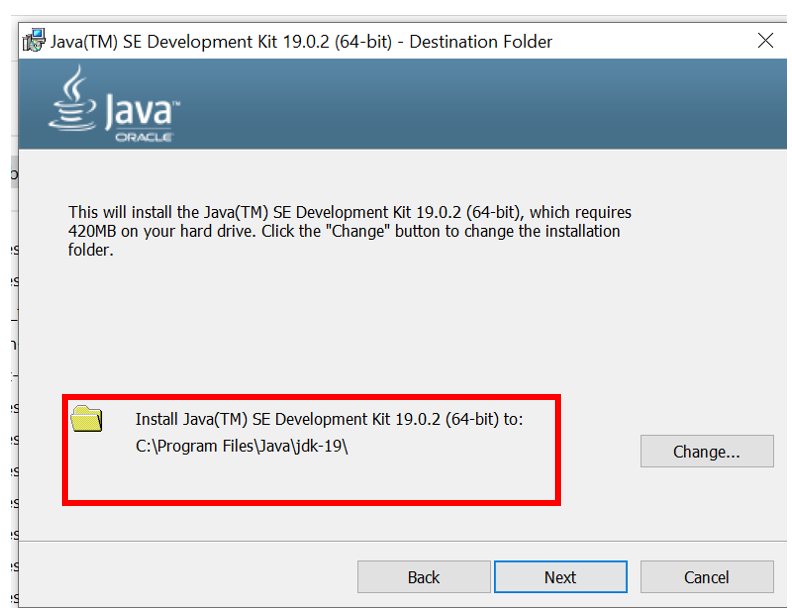
Task: Cancel the JDK installation
Action: click(x=707, y=577)
